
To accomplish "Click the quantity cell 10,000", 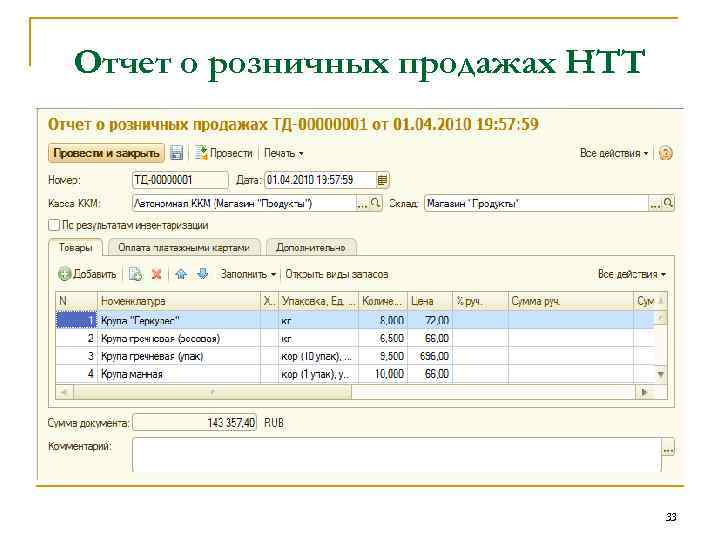I will [x=382, y=374].
